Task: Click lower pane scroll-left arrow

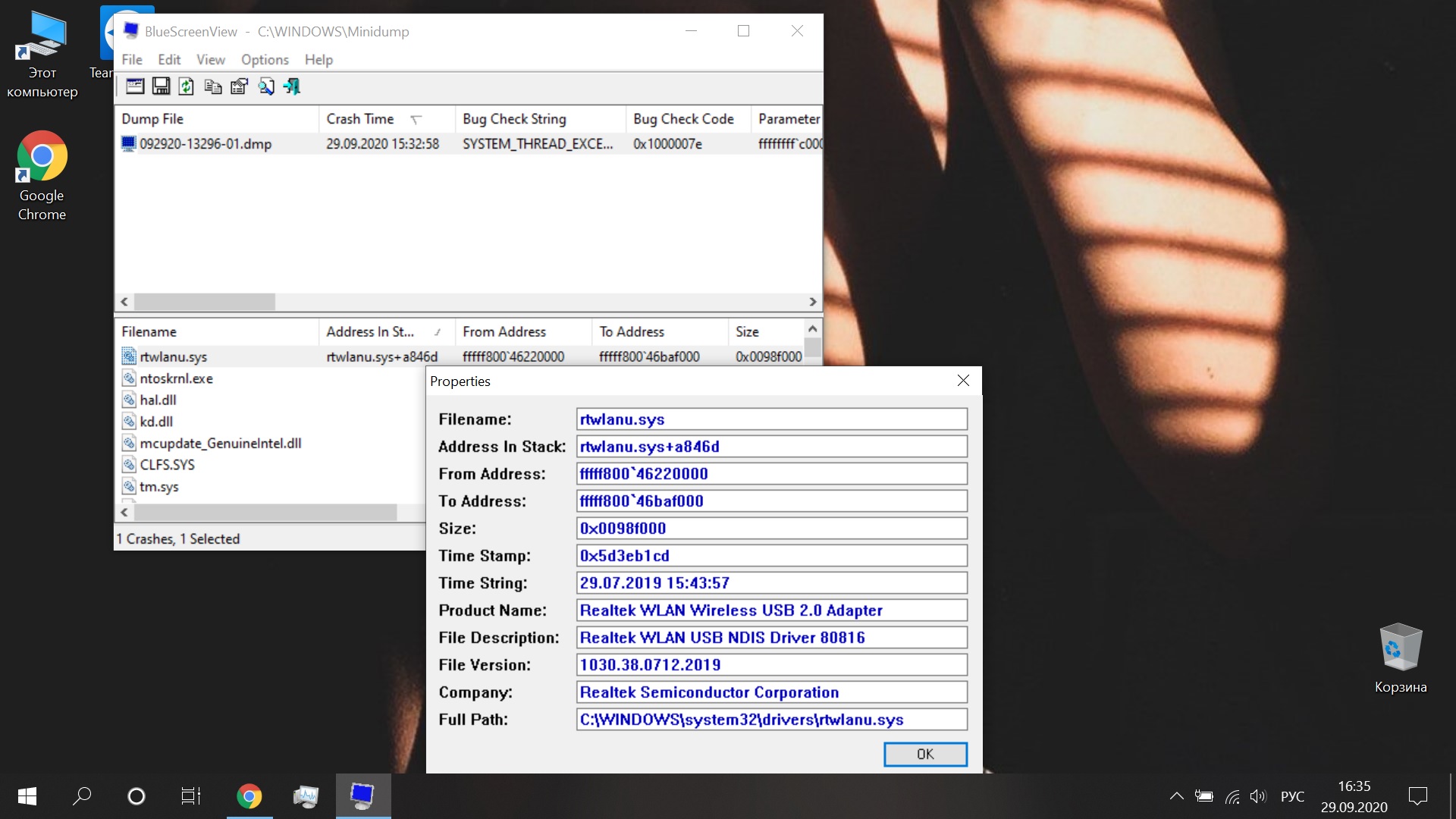Action: coord(124,513)
